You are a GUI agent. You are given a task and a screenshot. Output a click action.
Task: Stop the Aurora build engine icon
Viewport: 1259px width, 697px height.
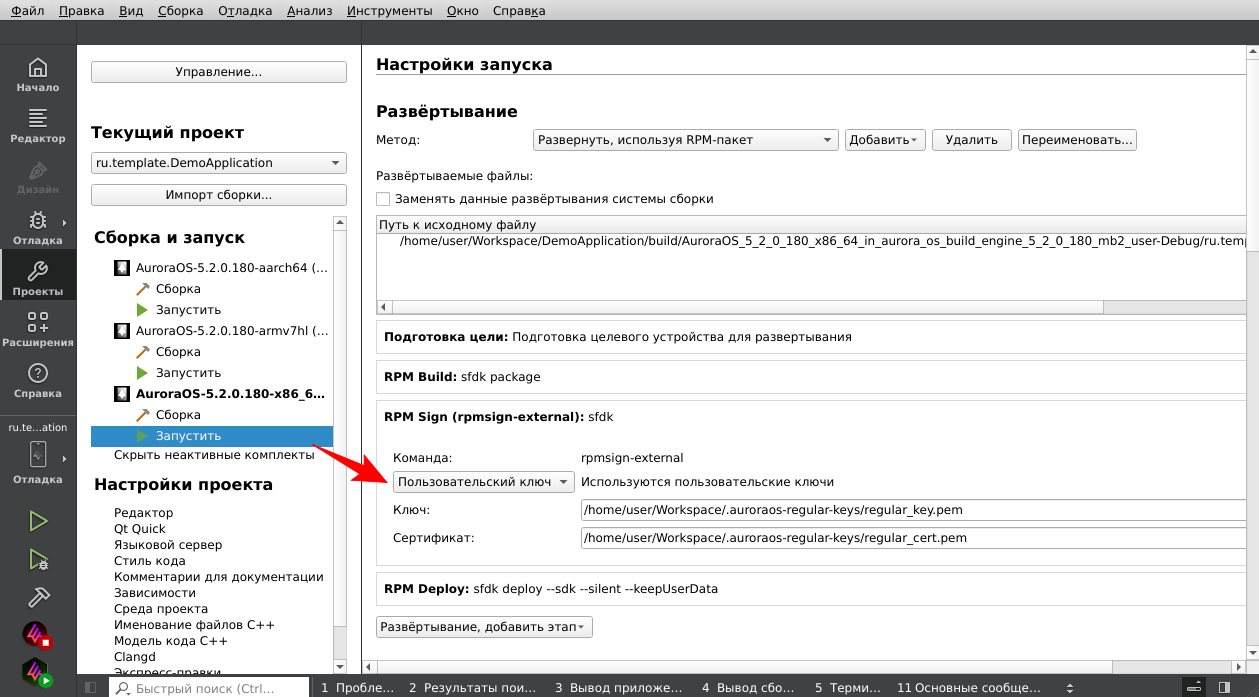point(38,635)
